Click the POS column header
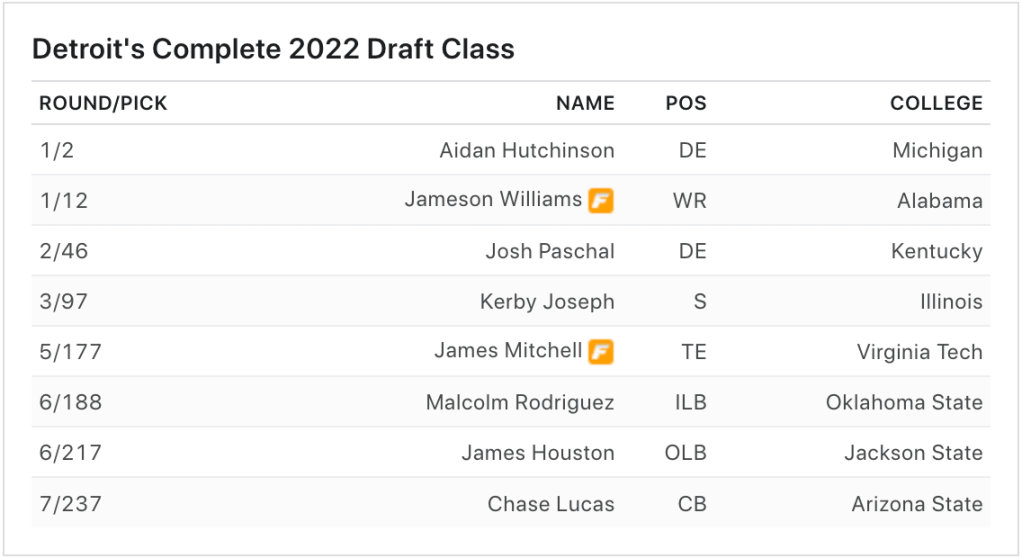The image size is (1022, 558). click(686, 103)
